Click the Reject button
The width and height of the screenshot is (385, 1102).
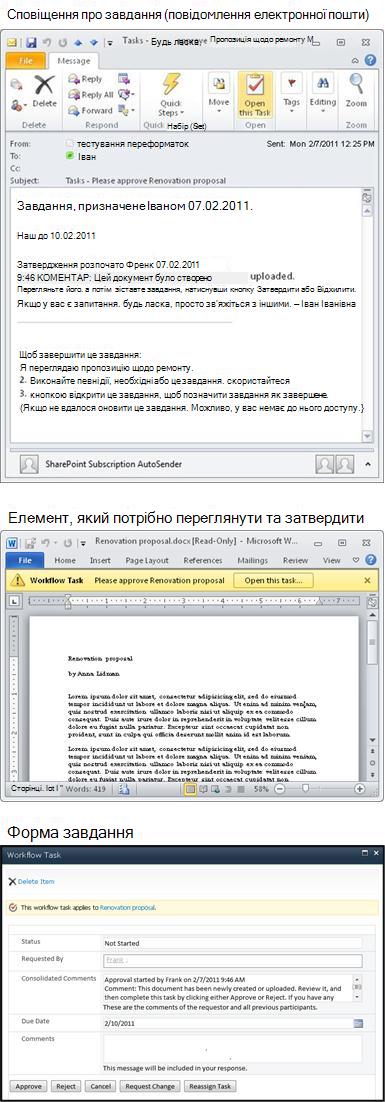click(67, 1086)
